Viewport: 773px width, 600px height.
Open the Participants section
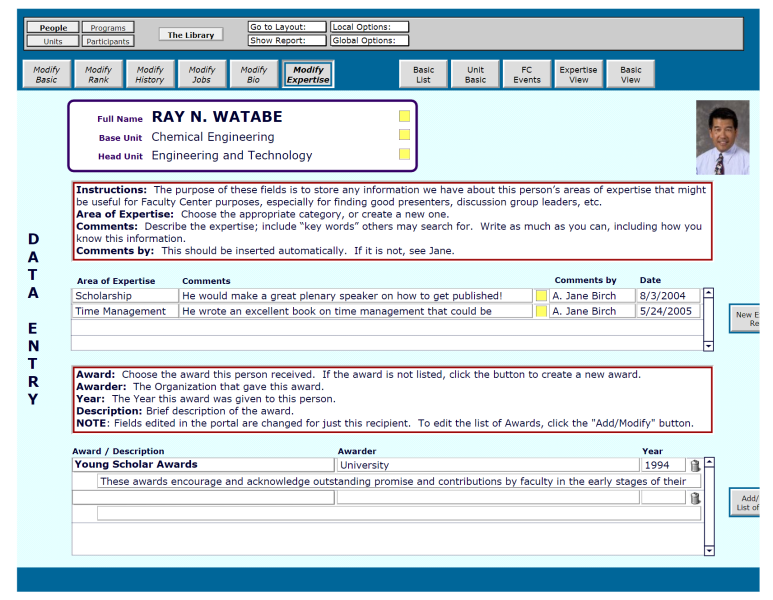[108, 41]
